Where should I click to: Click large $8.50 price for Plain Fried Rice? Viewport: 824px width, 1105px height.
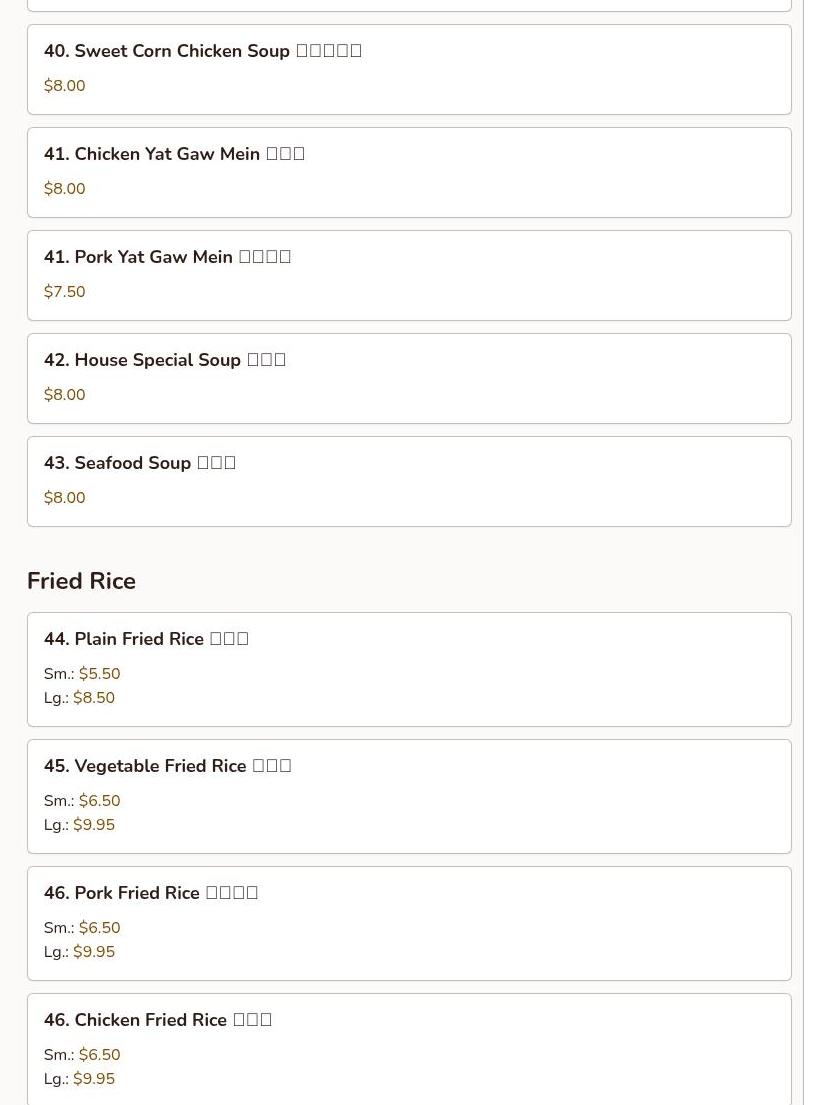click(x=94, y=698)
